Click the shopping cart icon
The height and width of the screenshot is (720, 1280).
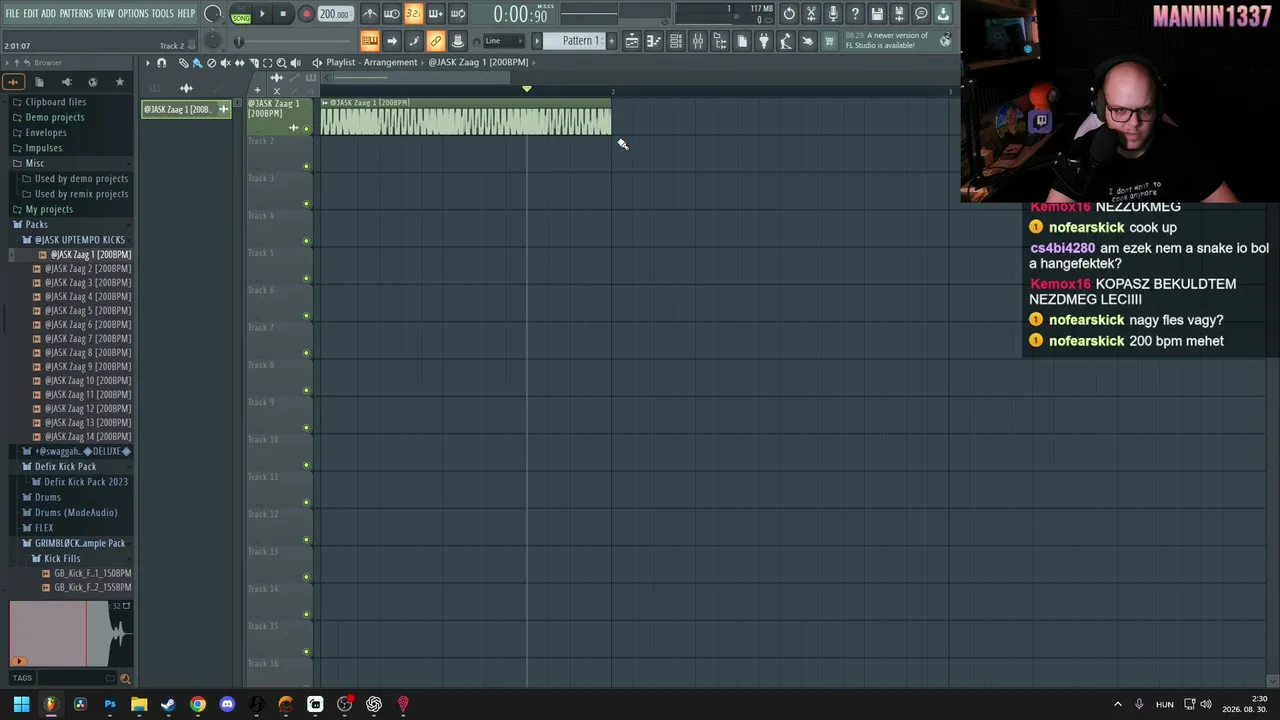coord(829,41)
